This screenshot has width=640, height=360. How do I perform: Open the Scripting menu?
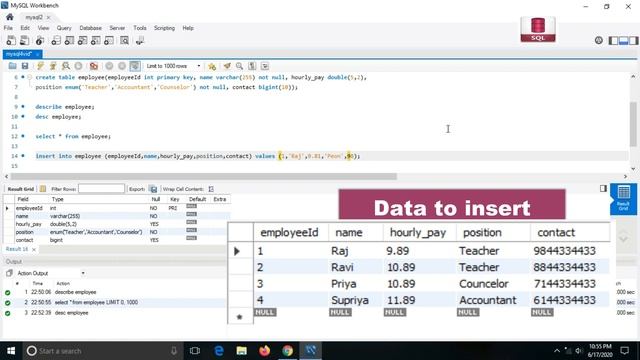pyautogui.click(x=164, y=28)
